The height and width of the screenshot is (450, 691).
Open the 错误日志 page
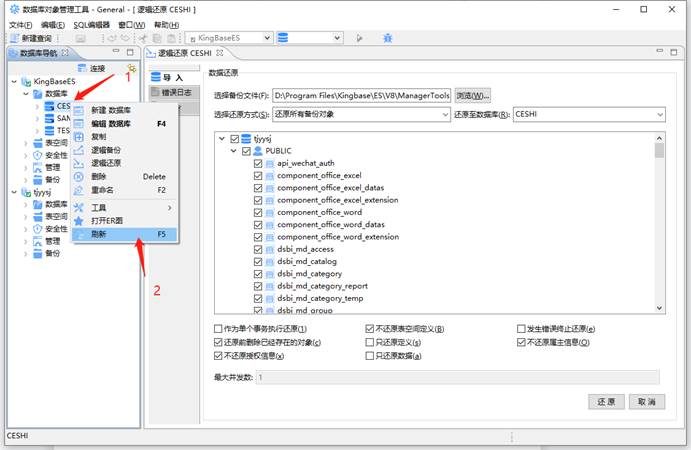tap(174, 92)
